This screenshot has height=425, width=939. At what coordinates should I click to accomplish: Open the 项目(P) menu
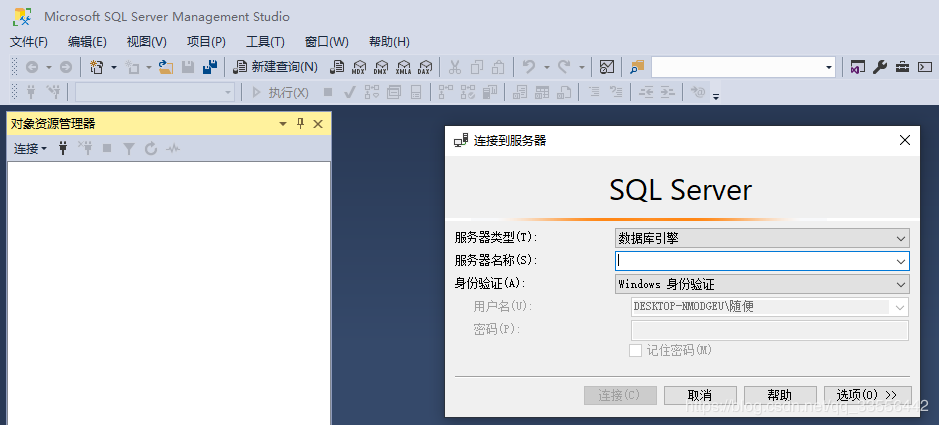206,42
